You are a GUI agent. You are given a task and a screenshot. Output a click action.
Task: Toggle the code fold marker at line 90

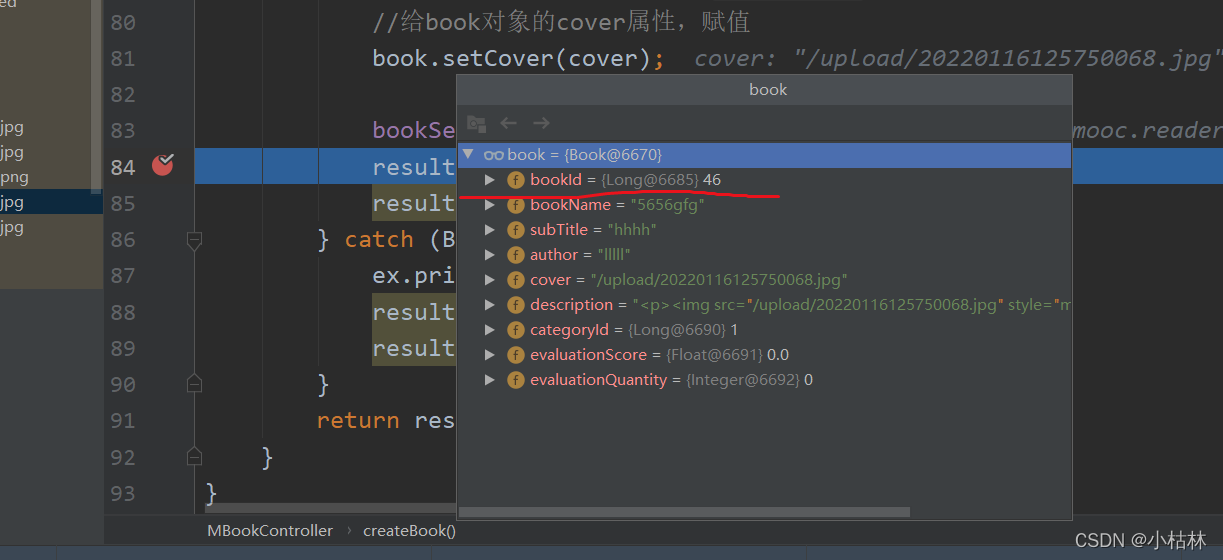pyautogui.click(x=195, y=384)
